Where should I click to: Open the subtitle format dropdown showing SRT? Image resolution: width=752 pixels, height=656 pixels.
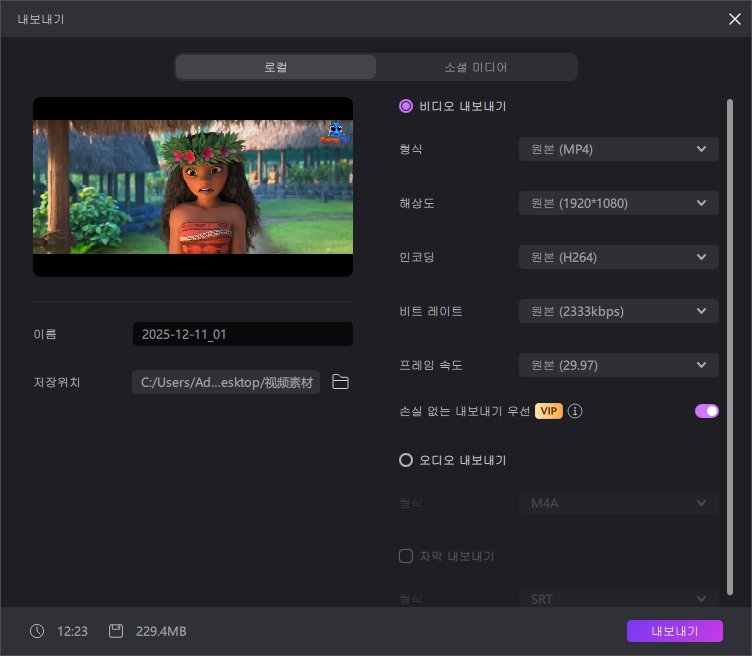click(619, 598)
